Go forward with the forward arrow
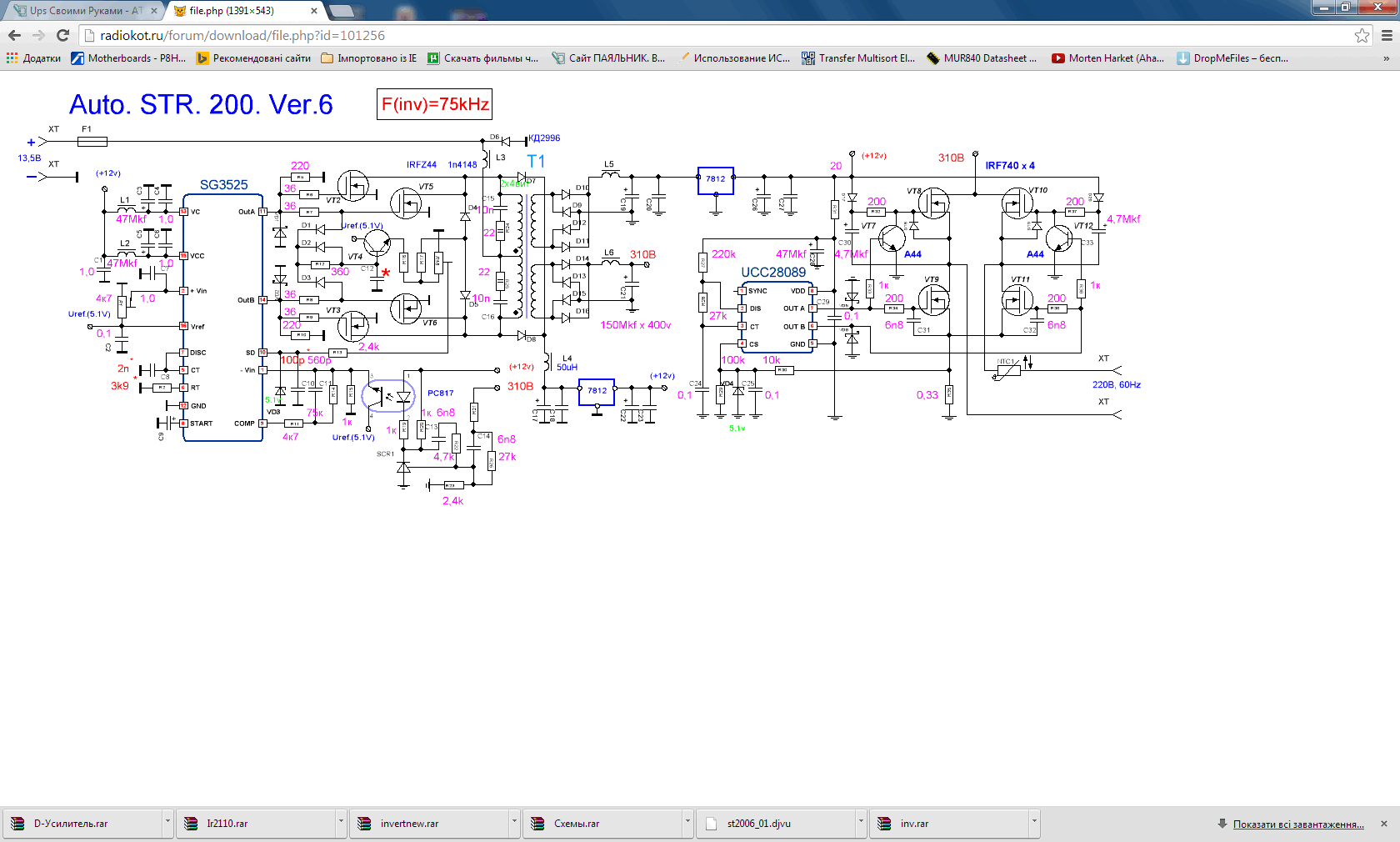Image resolution: width=1400 pixels, height=842 pixels. (x=38, y=35)
